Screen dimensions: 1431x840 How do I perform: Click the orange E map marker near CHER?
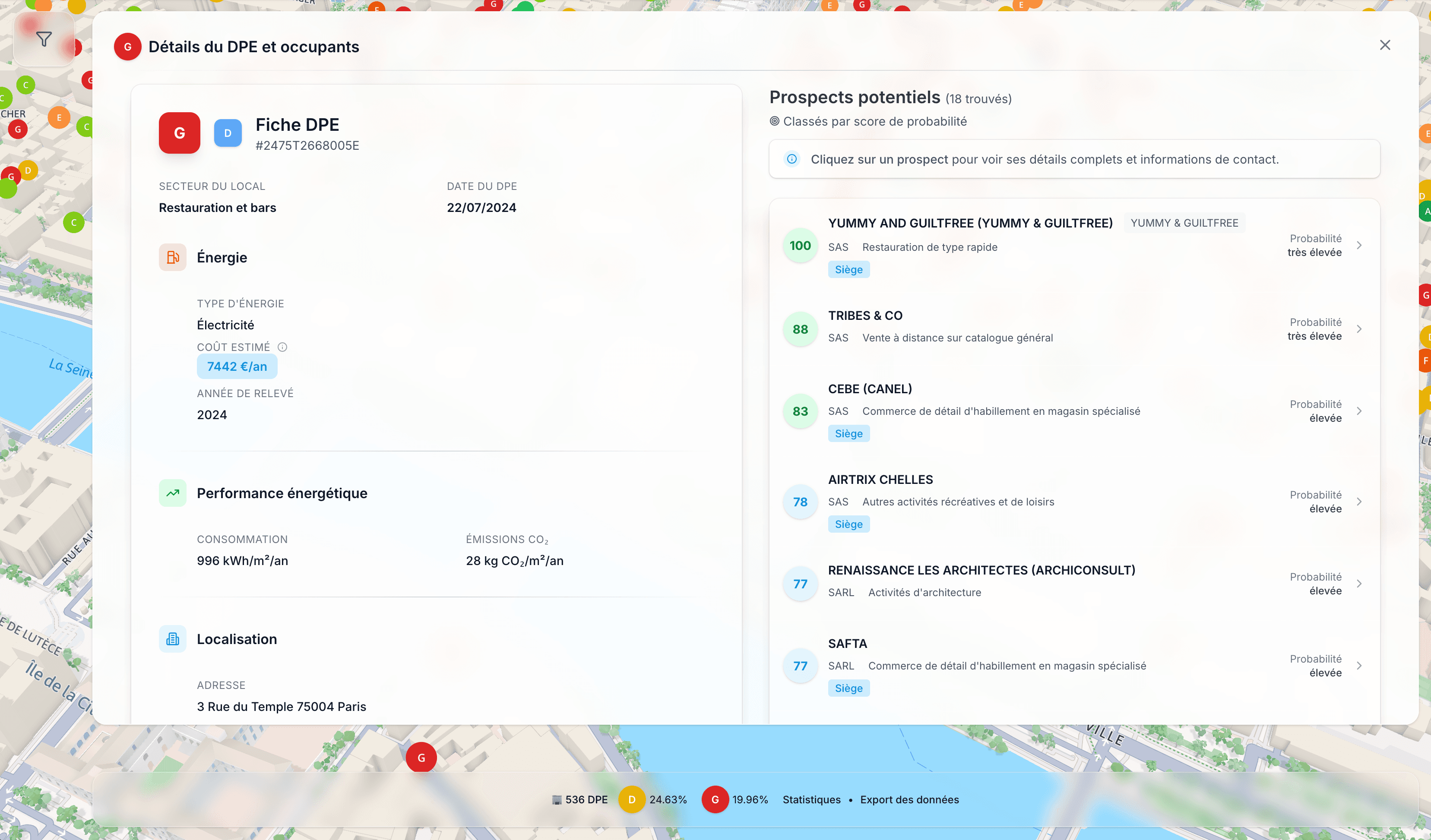[x=59, y=117]
